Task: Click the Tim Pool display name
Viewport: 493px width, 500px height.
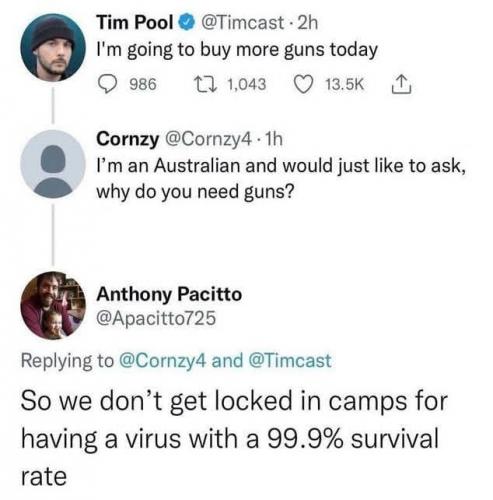Action: pyautogui.click(x=135, y=23)
